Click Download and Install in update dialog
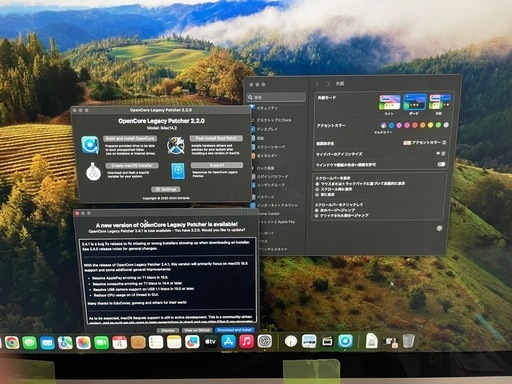The image size is (512, 384). click(235, 330)
